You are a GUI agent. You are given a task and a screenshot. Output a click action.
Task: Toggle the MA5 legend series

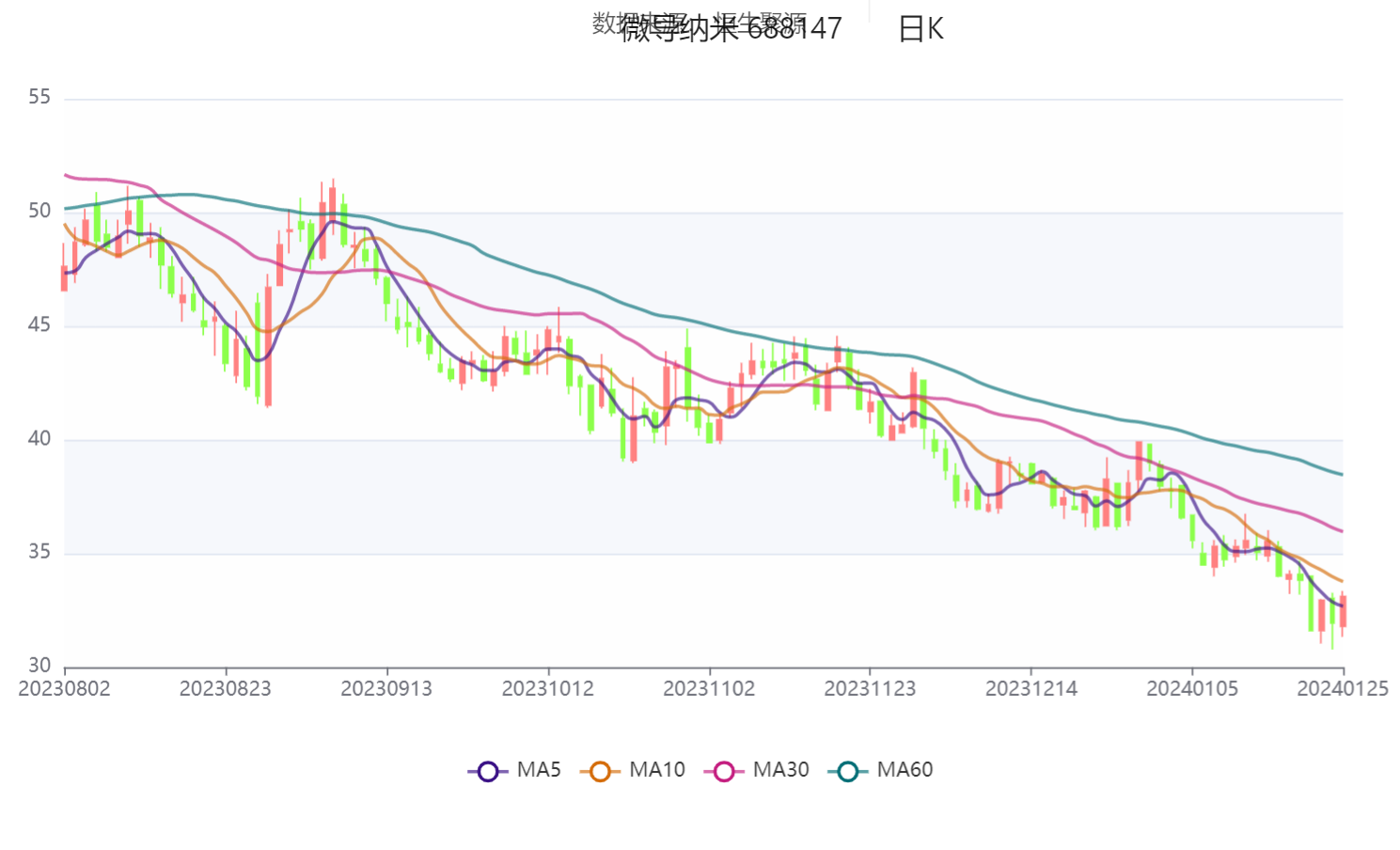tap(514, 770)
